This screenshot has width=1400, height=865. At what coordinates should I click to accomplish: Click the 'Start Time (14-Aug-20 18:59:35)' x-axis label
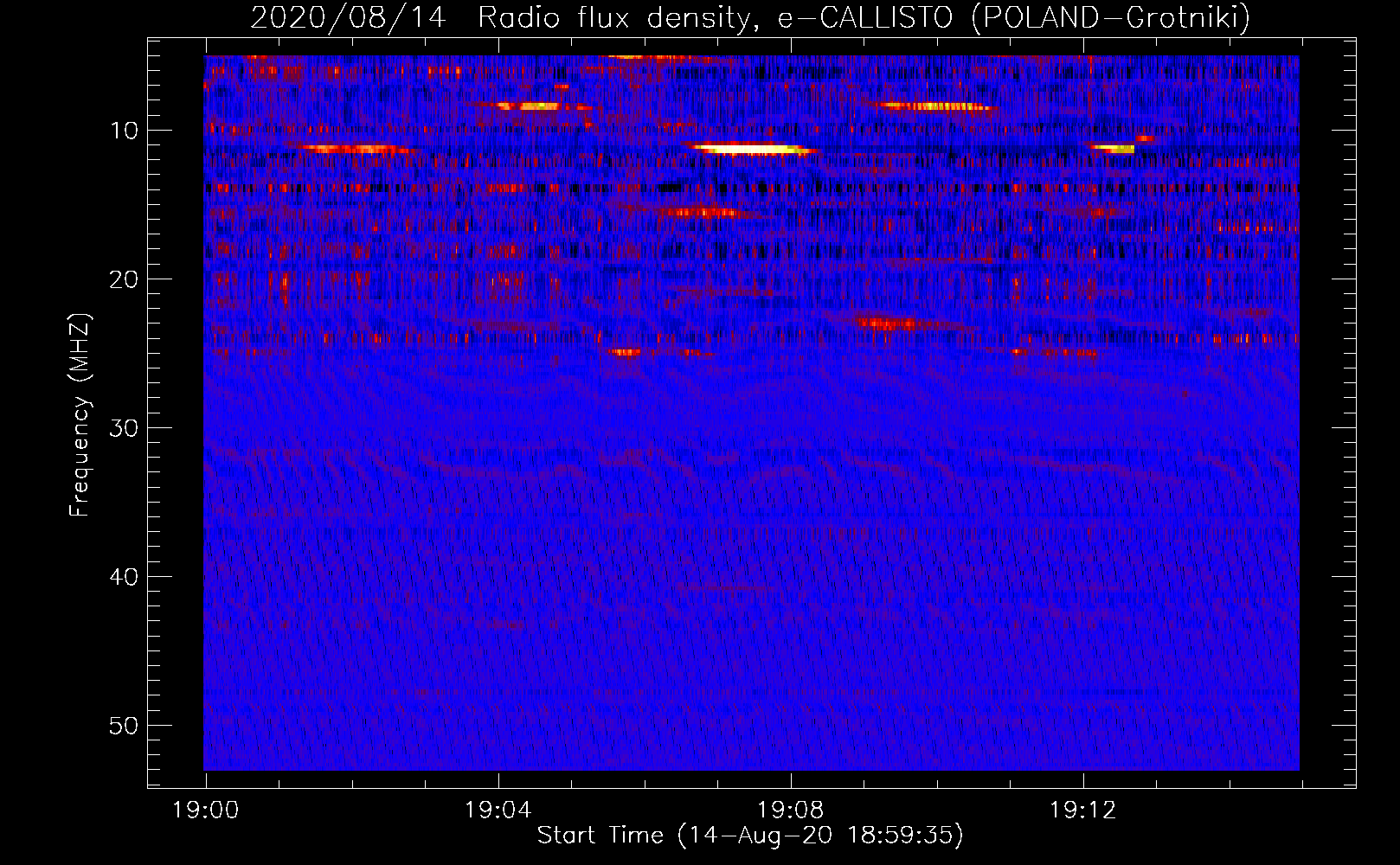pyautogui.click(x=750, y=836)
